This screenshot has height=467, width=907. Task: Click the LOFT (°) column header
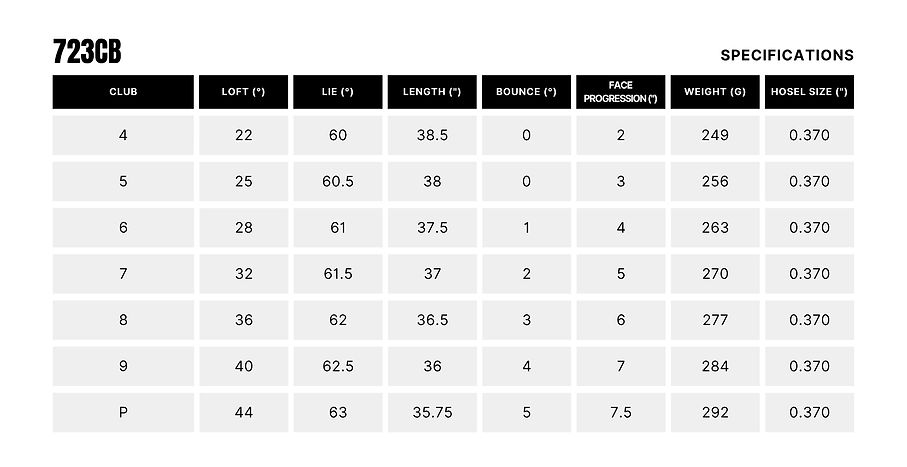point(243,92)
